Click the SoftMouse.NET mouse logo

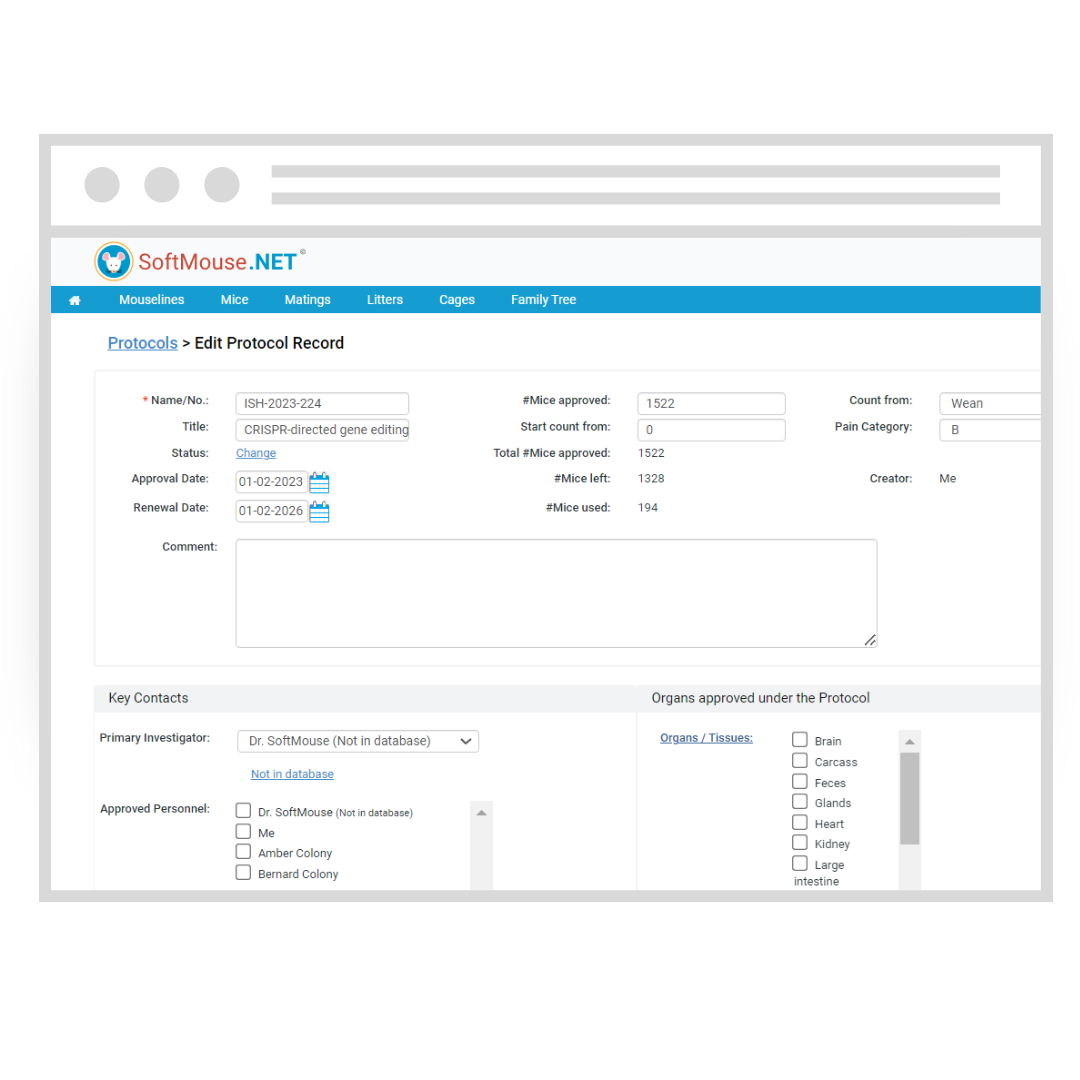click(x=114, y=262)
